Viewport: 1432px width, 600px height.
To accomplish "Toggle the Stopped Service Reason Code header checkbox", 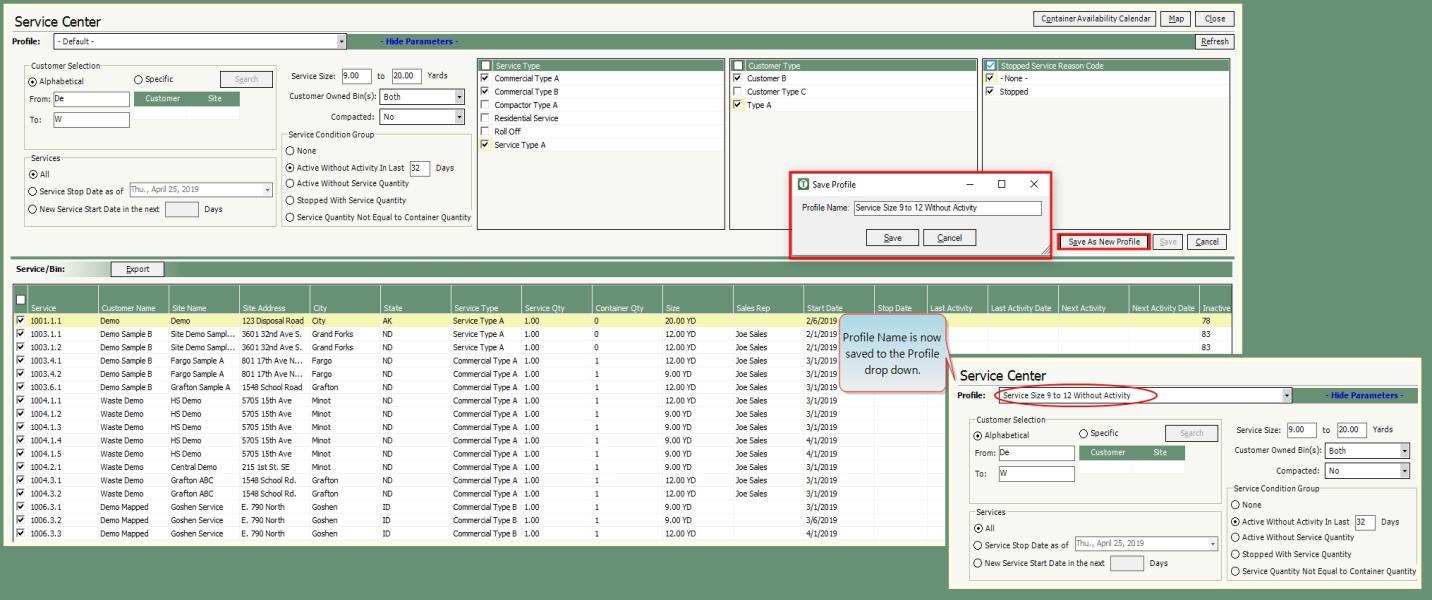I will pyautogui.click(x=990, y=66).
